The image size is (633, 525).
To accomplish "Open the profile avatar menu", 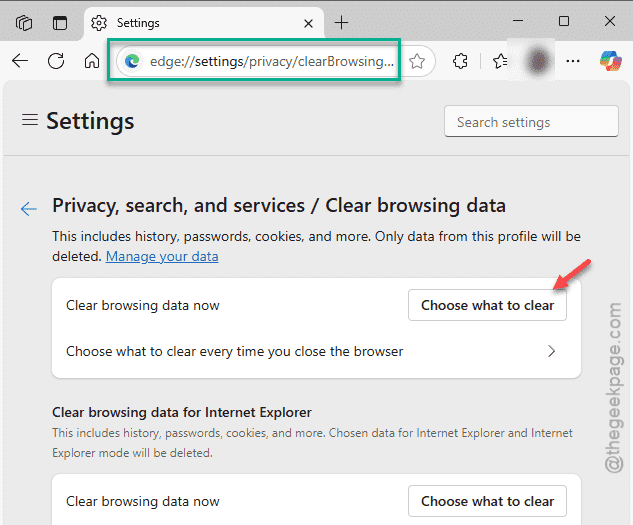I will (x=538, y=61).
